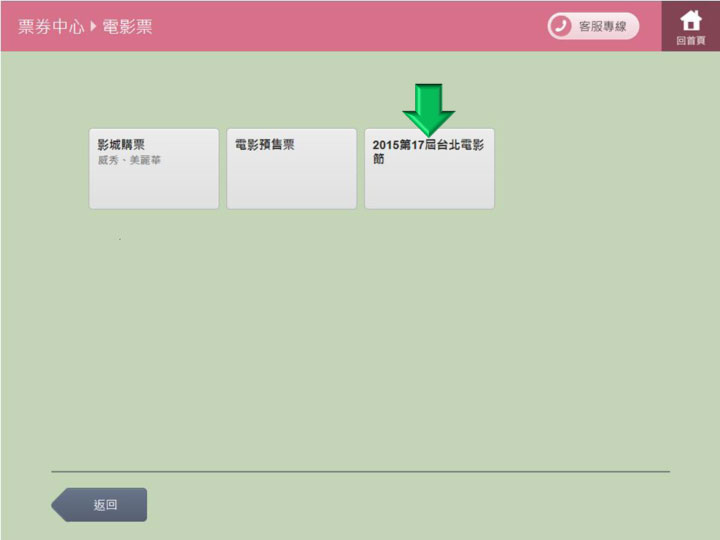Select the 票券中心 breadcrumb

[x=51, y=26]
